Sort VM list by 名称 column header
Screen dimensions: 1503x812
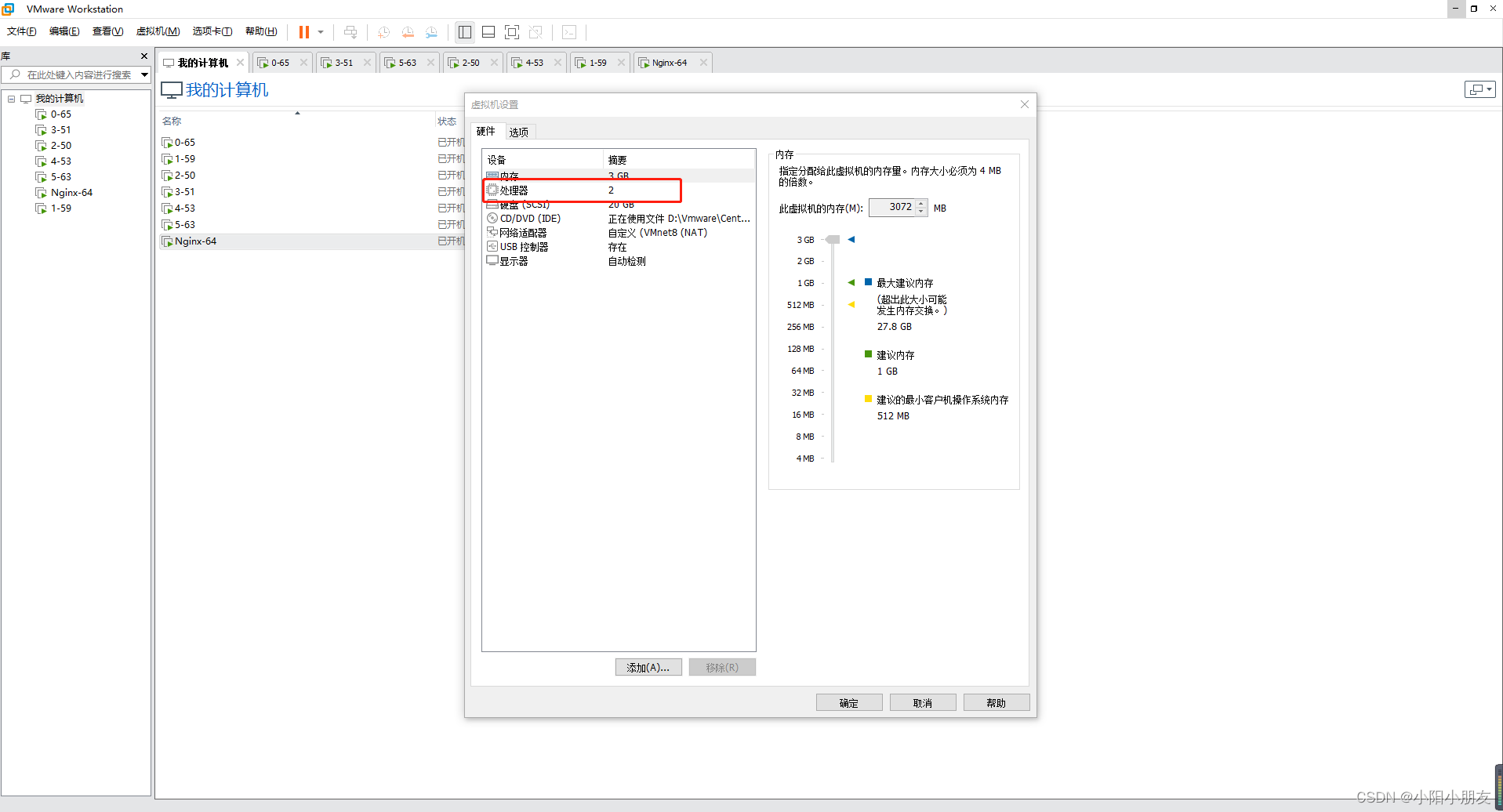coord(172,121)
